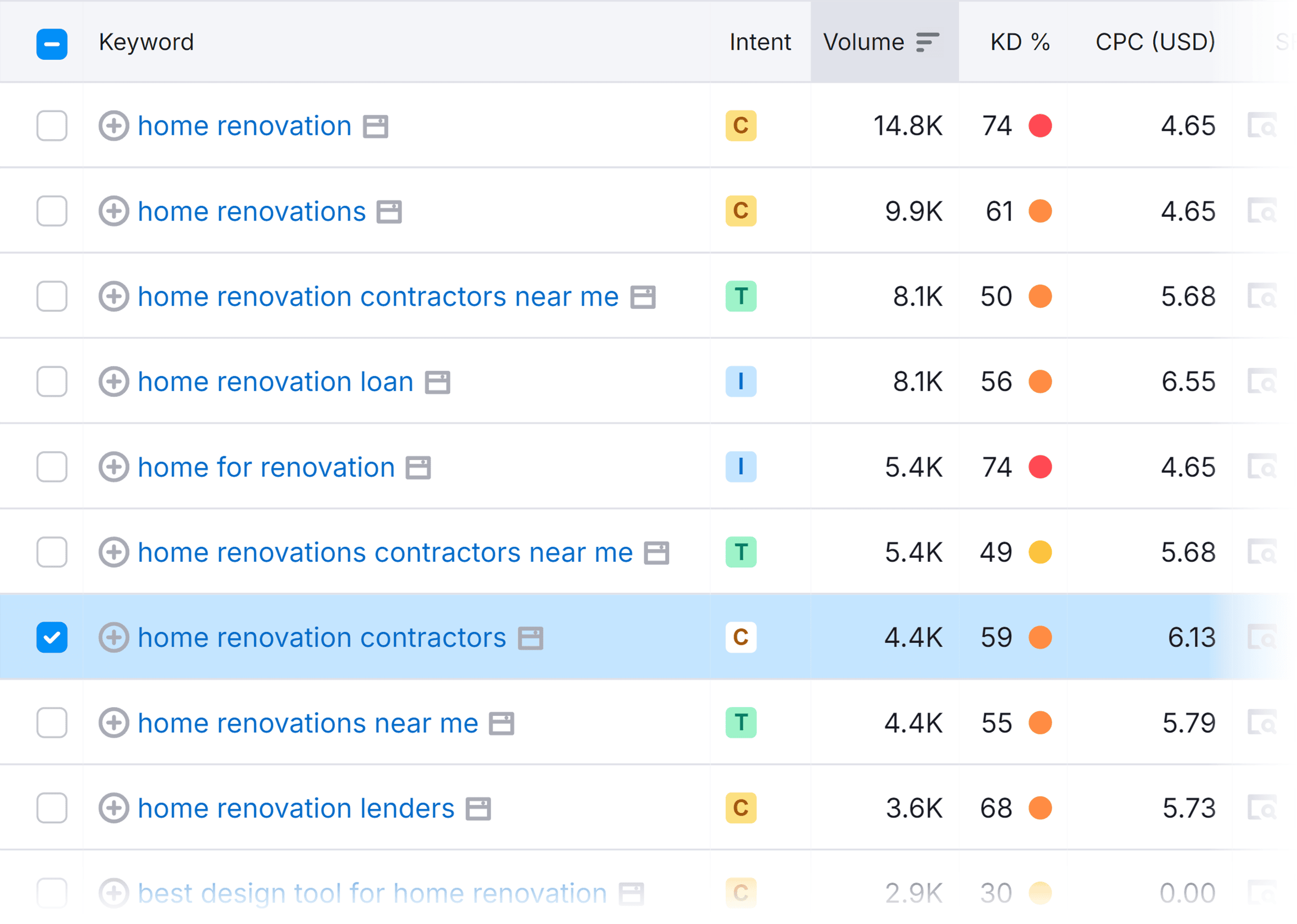The height and width of the screenshot is (924, 1297).
Task: Click the master select-all checkbox in the header
Action: tap(52, 43)
